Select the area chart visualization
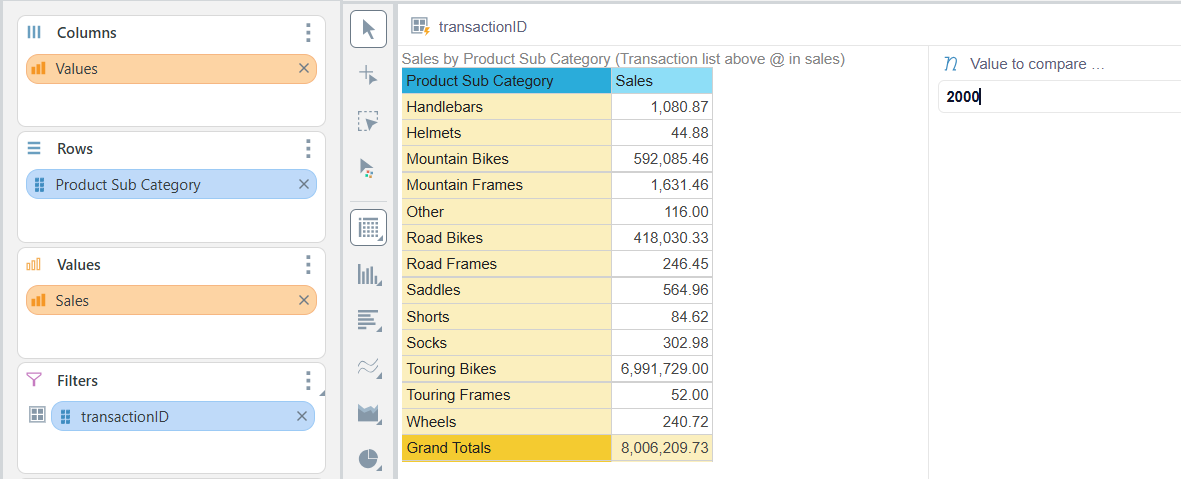The width and height of the screenshot is (1181, 479). tap(368, 413)
